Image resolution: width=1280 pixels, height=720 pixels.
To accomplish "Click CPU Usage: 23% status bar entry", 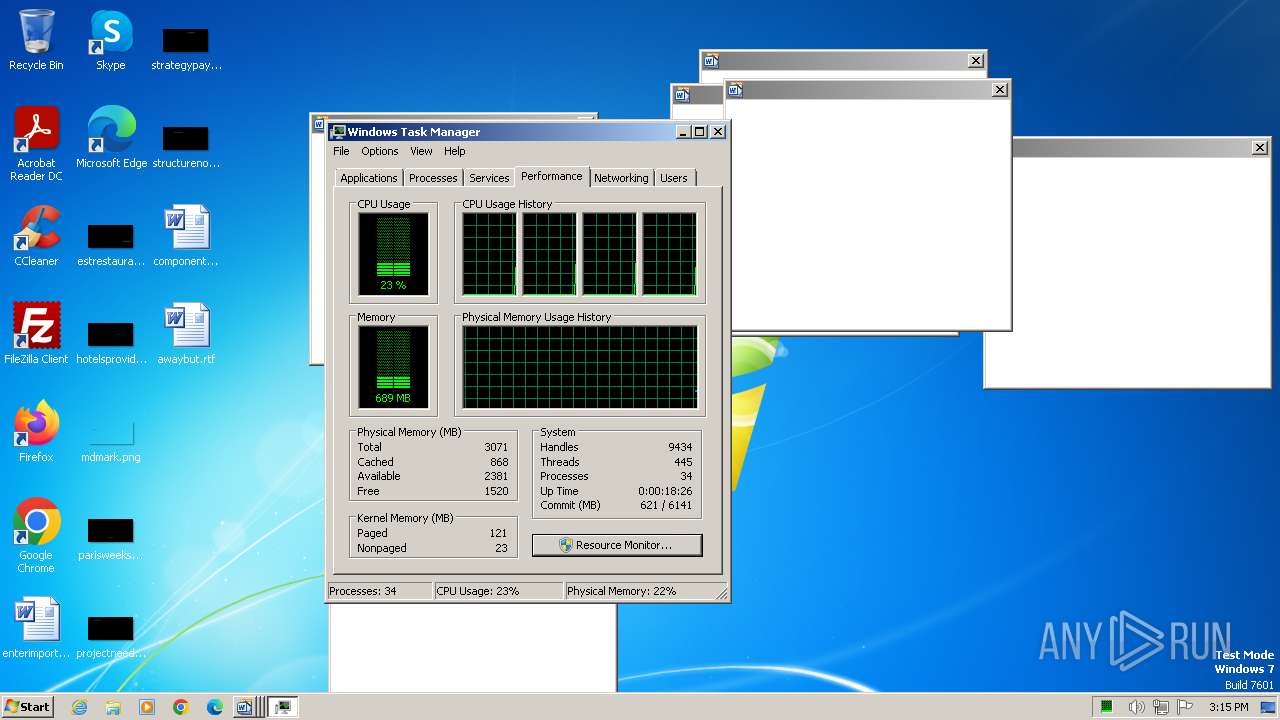I will click(498, 591).
